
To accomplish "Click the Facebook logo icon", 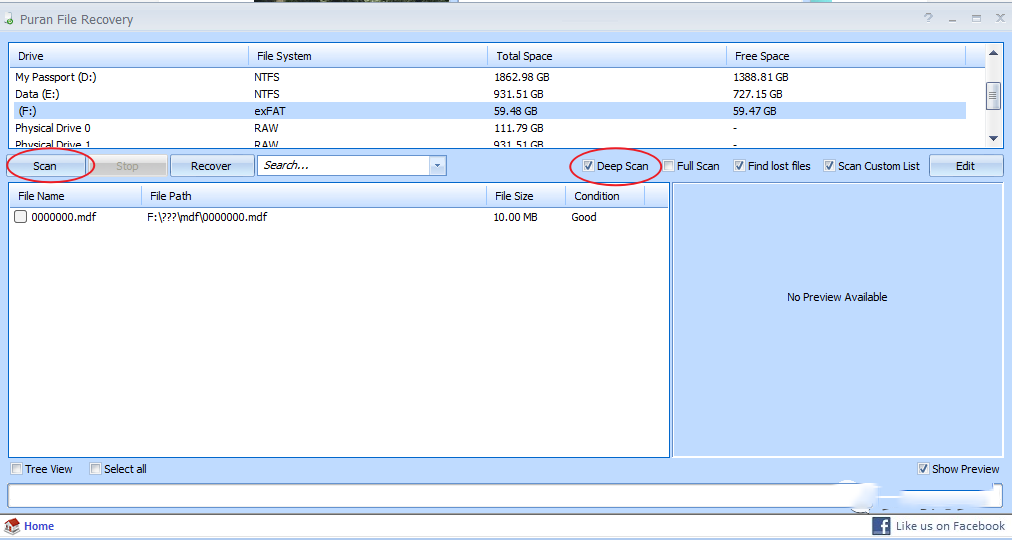I will click(x=881, y=526).
